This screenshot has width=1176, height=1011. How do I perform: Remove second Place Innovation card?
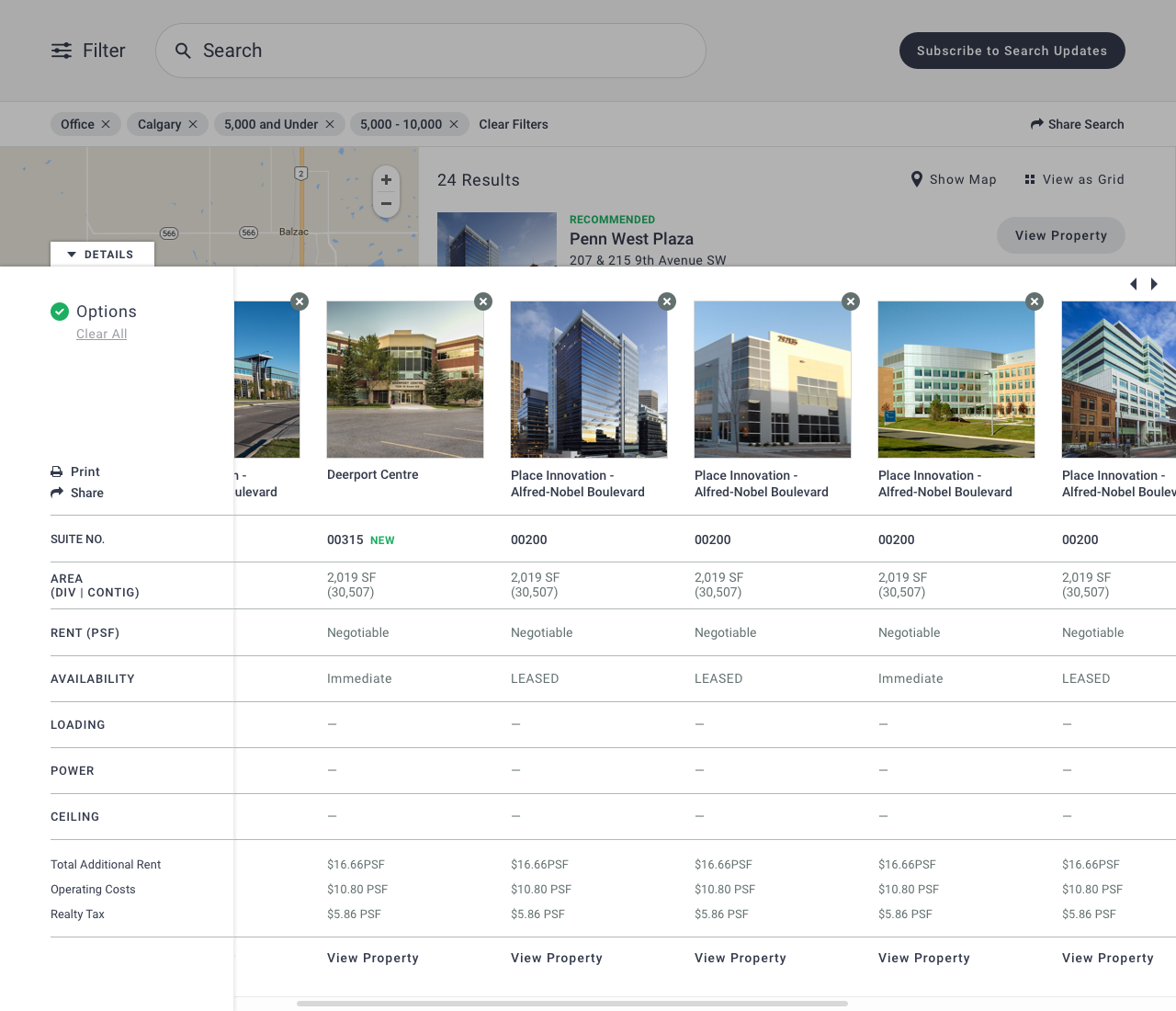pos(851,301)
